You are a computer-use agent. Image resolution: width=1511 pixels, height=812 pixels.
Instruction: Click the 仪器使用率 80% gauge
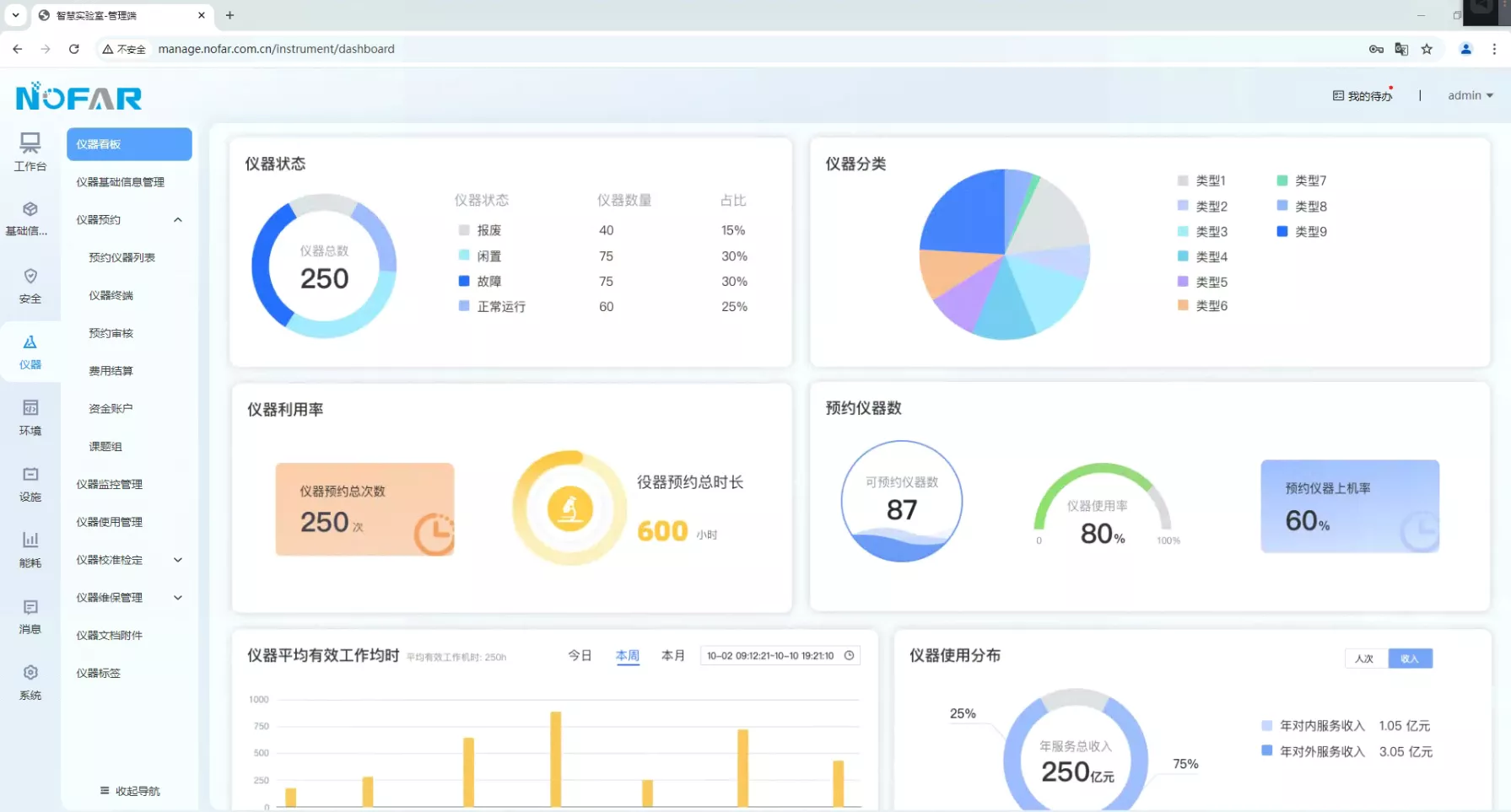(1103, 506)
